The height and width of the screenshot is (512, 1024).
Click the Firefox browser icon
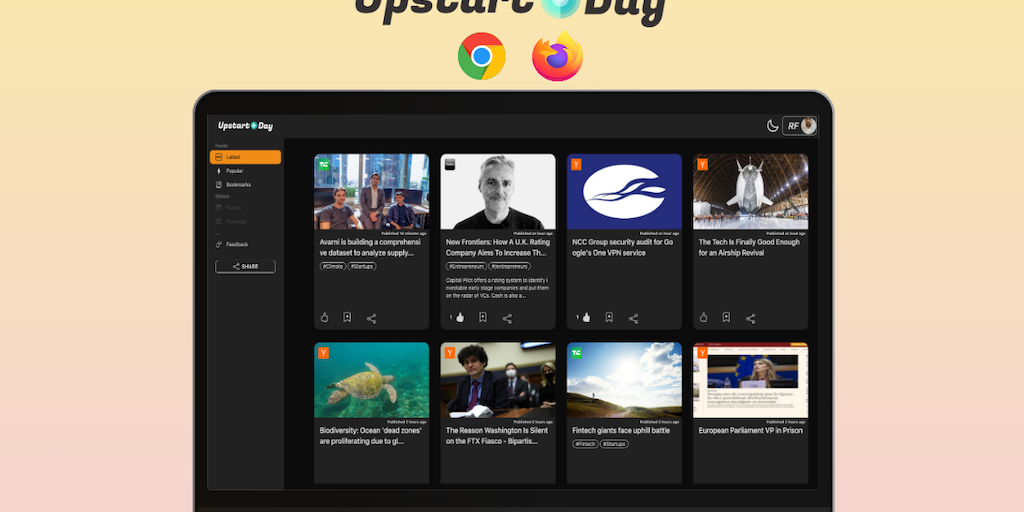coord(558,56)
